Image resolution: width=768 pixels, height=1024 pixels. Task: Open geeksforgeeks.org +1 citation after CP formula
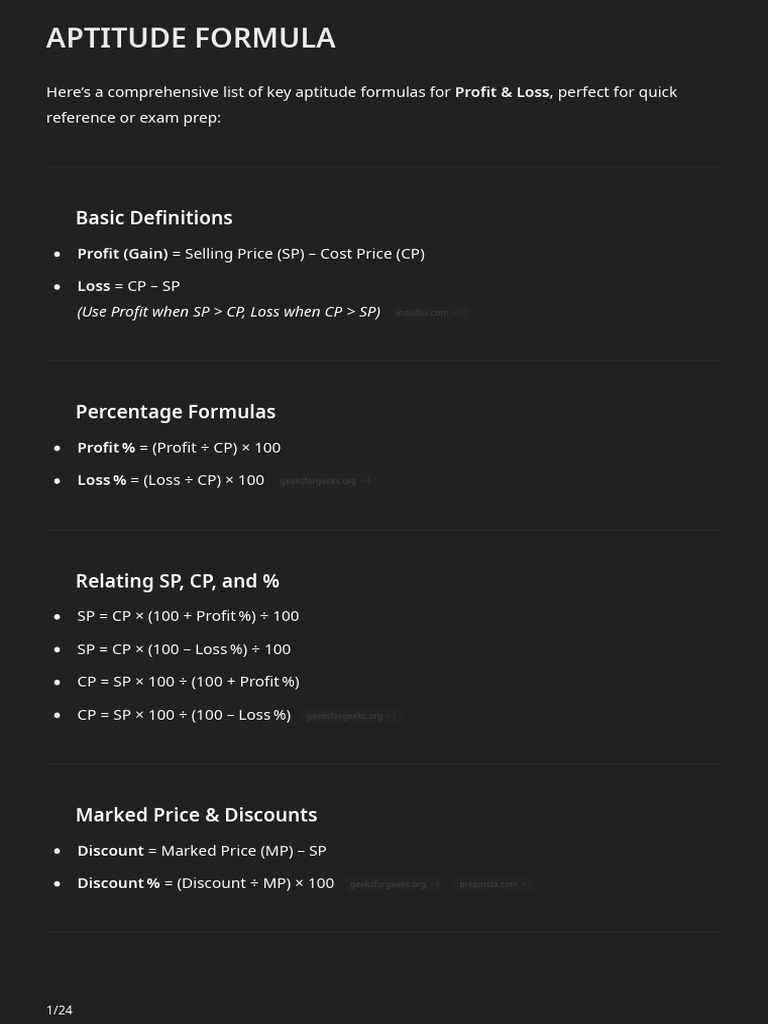(x=351, y=716)
